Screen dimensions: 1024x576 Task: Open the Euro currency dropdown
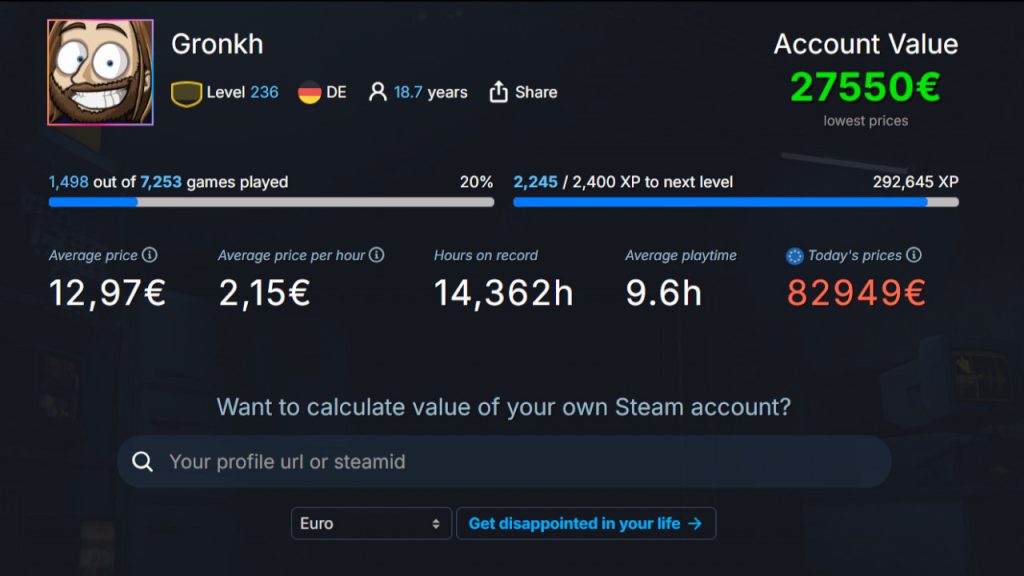click(371, 523)
